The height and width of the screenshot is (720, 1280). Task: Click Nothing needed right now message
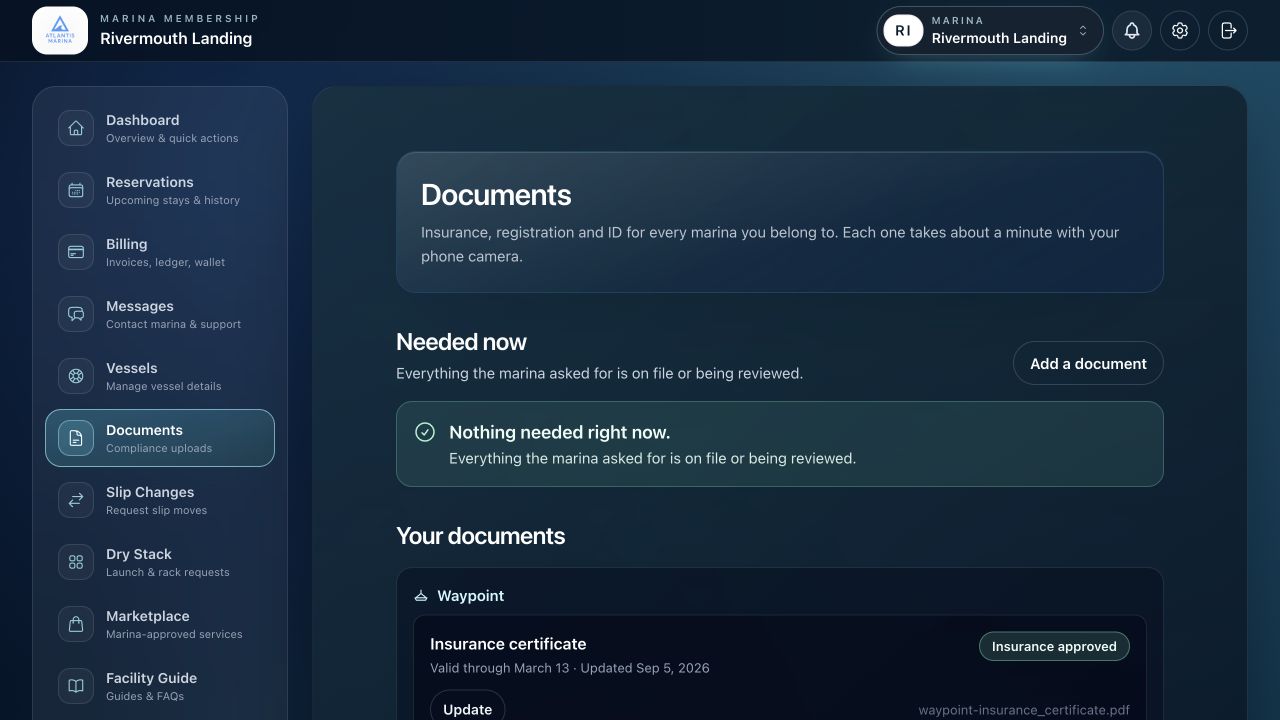(559, 432)
